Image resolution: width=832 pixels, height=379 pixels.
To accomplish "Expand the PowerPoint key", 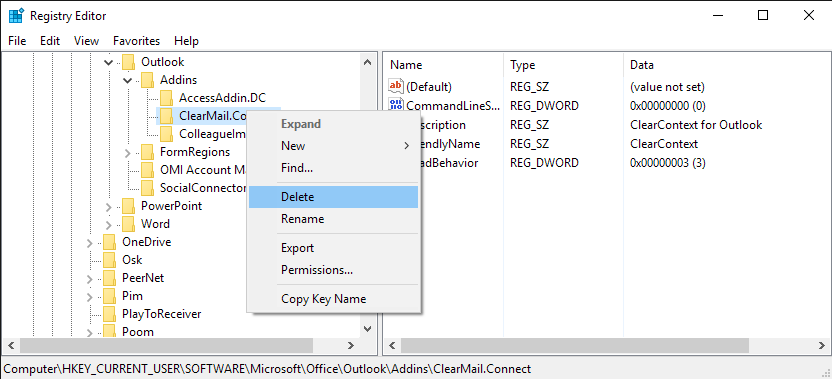I will click(x=108, y=206).
